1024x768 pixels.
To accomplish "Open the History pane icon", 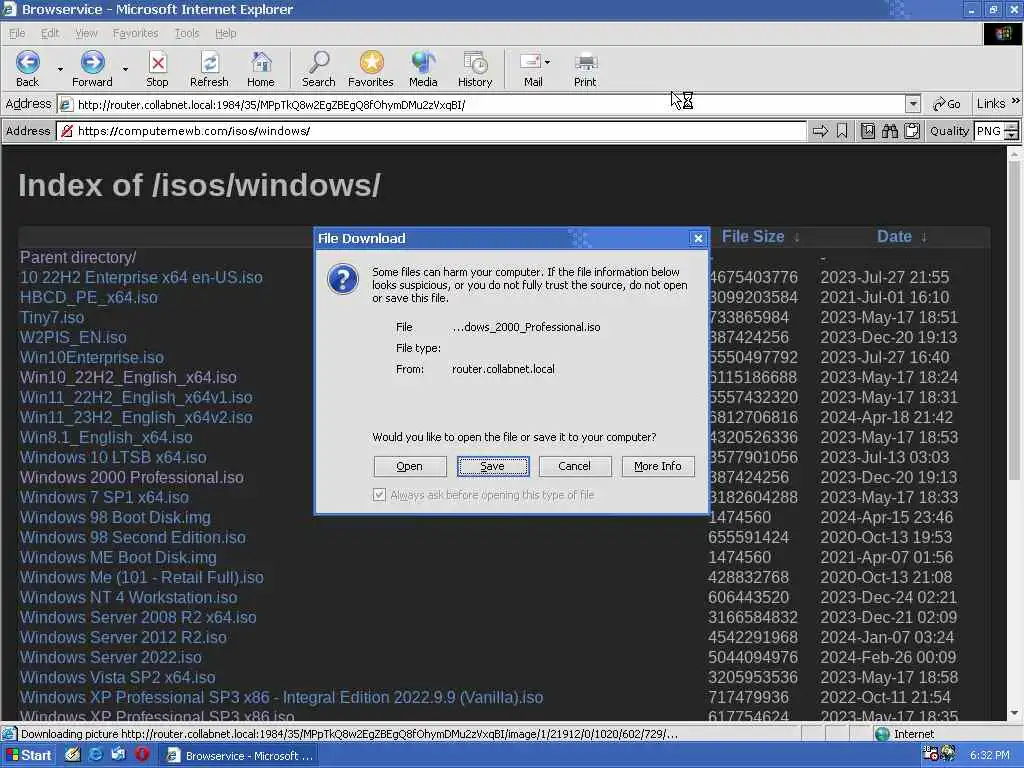I will click(x=475, y=63).
